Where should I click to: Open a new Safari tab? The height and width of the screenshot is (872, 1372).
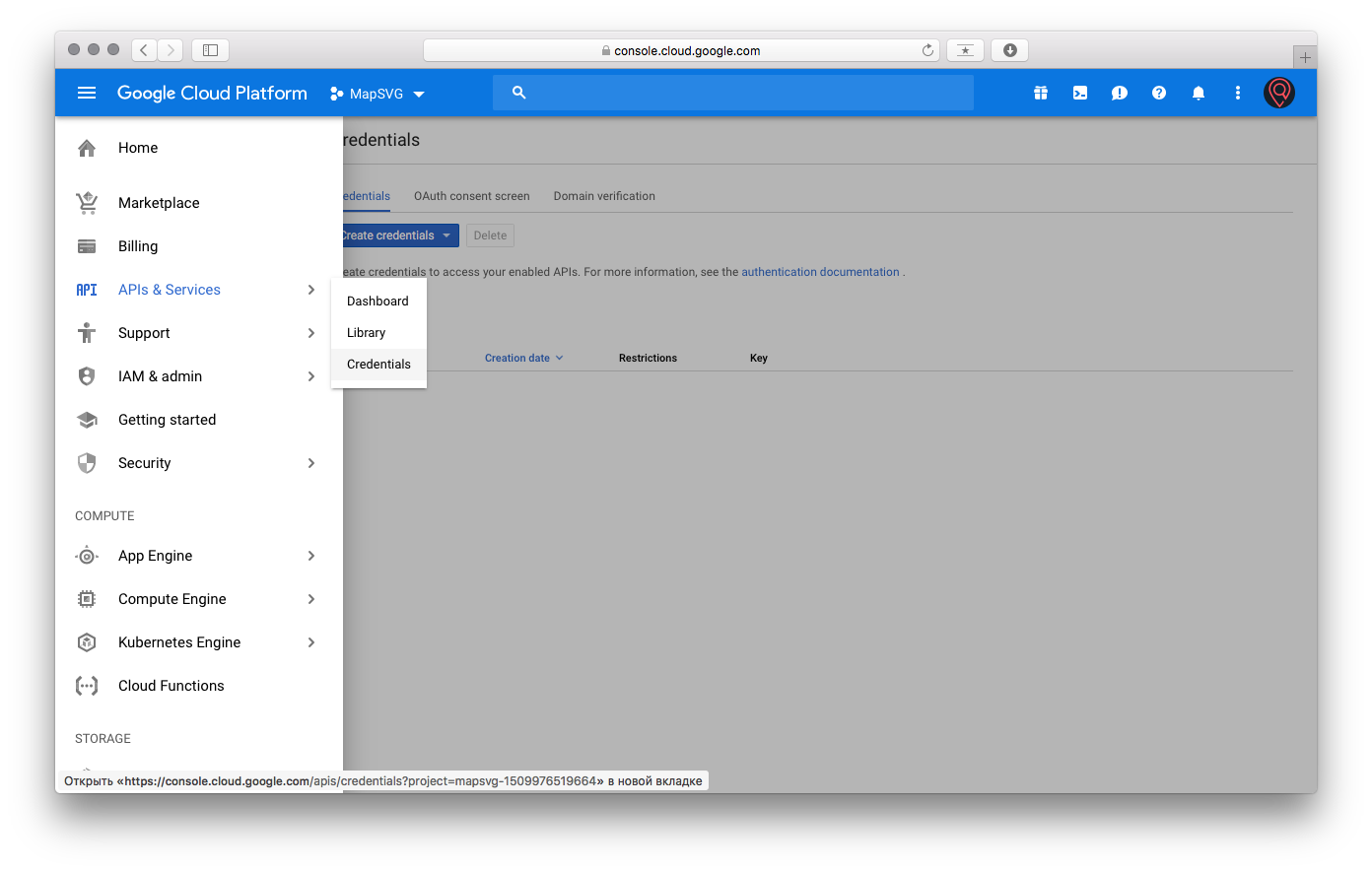coord(1305,57)
